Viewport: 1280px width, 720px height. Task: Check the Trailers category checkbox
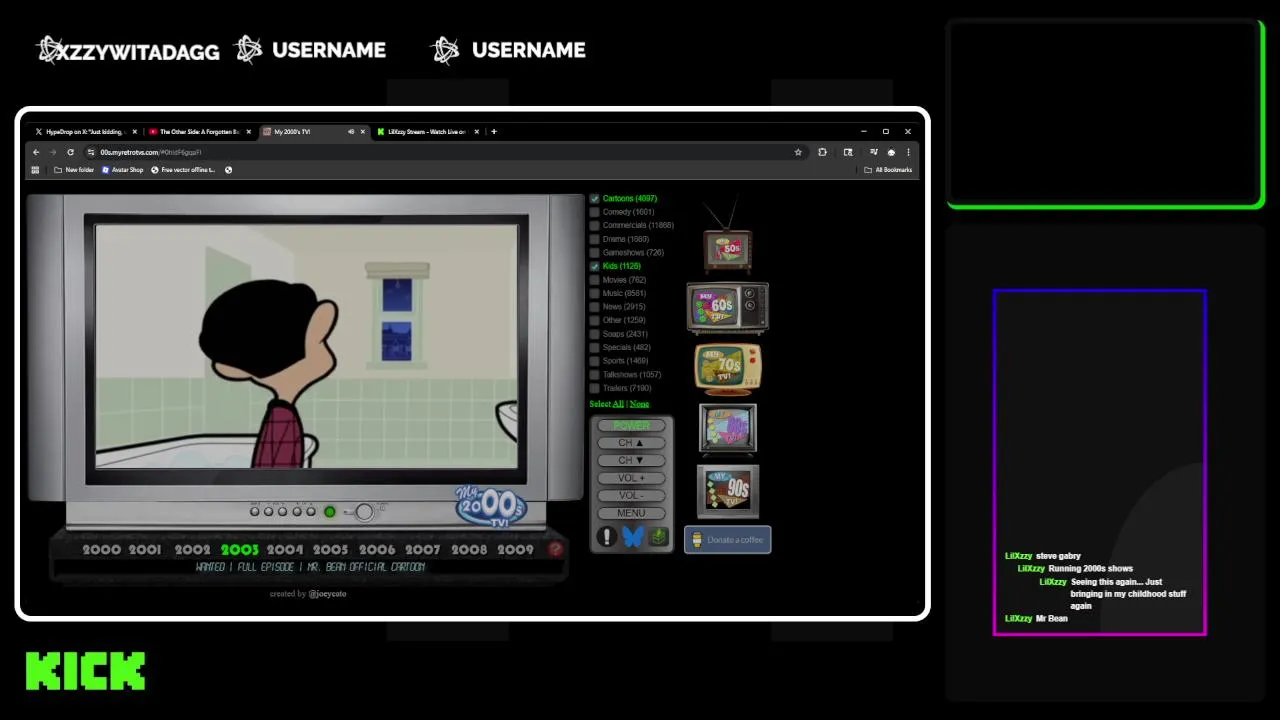tap(594, 388)
